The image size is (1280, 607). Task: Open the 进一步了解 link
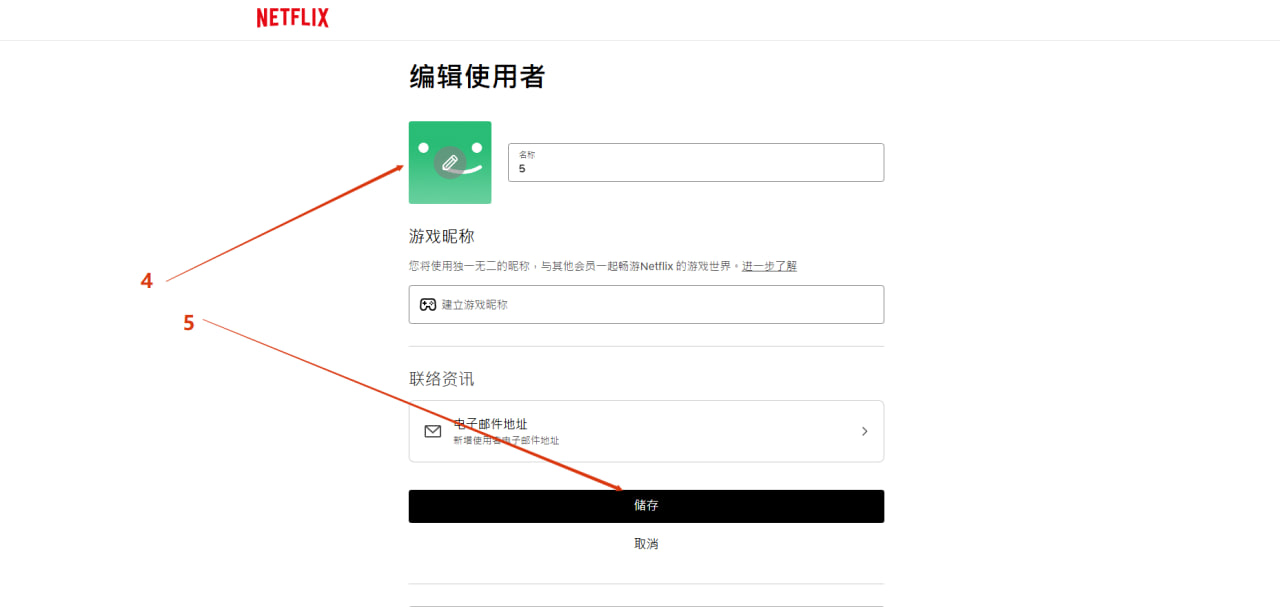coord(769,266)
